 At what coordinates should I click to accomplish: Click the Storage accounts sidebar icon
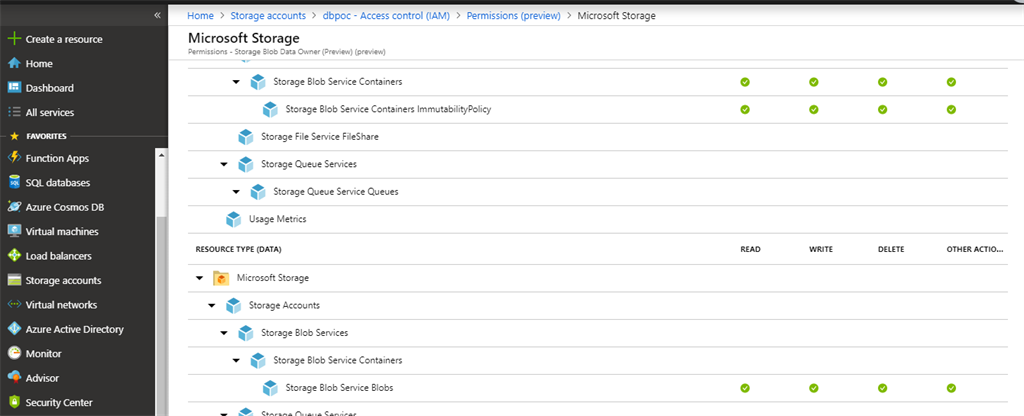[x=14, y=280]
